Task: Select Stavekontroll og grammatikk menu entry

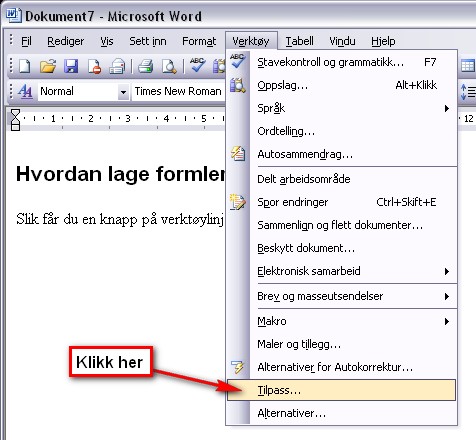Action: point(342,62)
